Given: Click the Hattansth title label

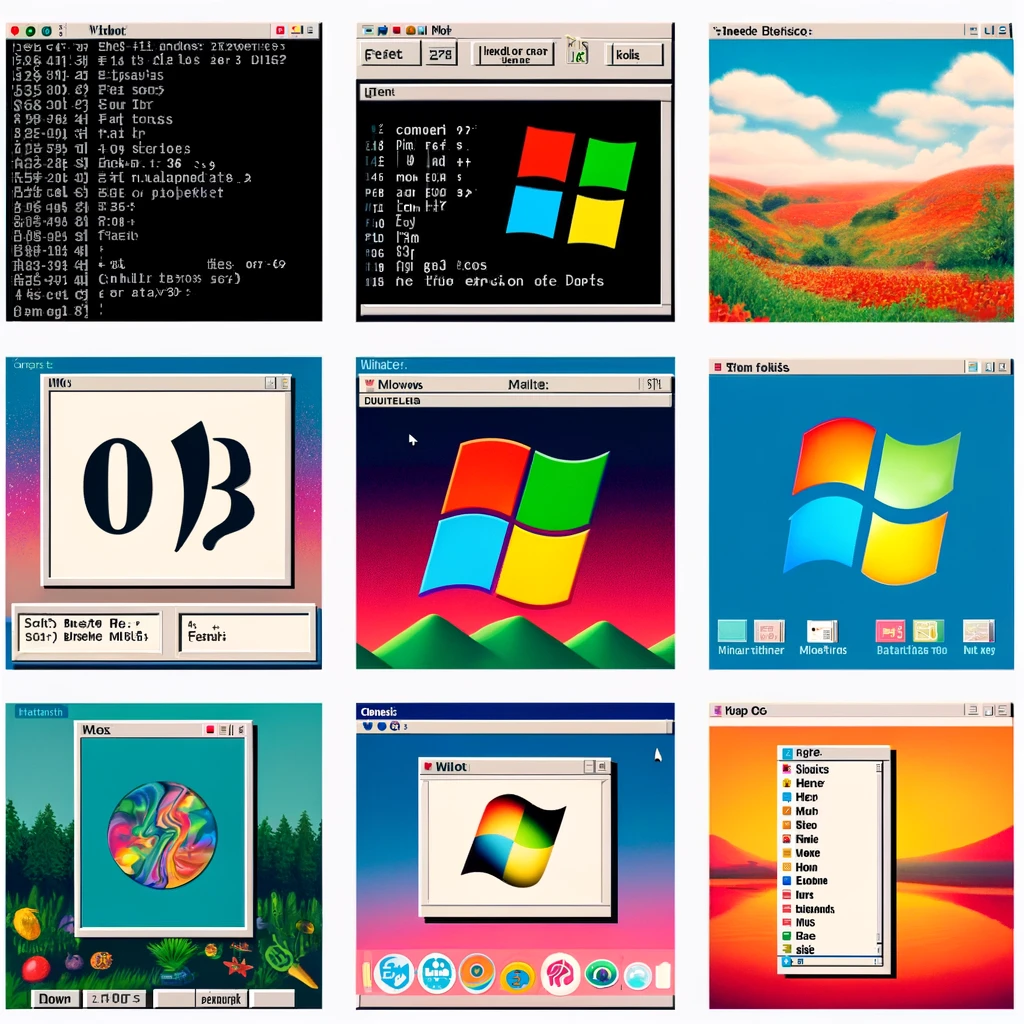Looking at the screenshot, I should pyautogui.click(x=40, y=712).
